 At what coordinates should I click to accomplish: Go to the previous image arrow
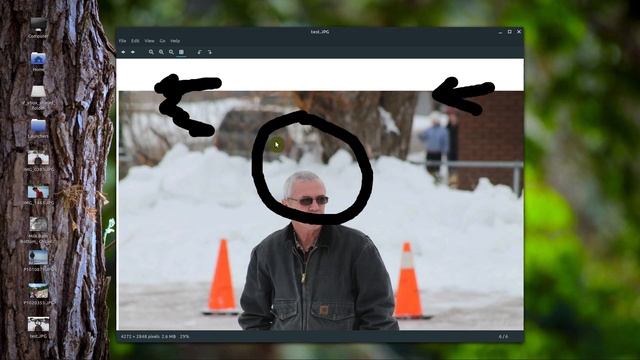[x=123, y=52]
